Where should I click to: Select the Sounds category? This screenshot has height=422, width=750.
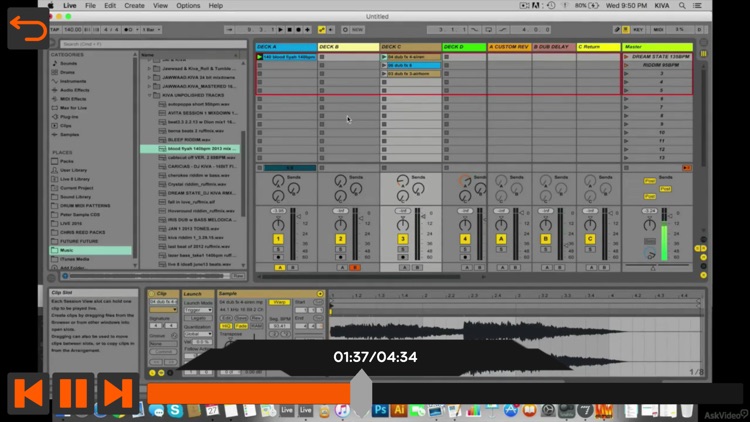coord(68,63)
